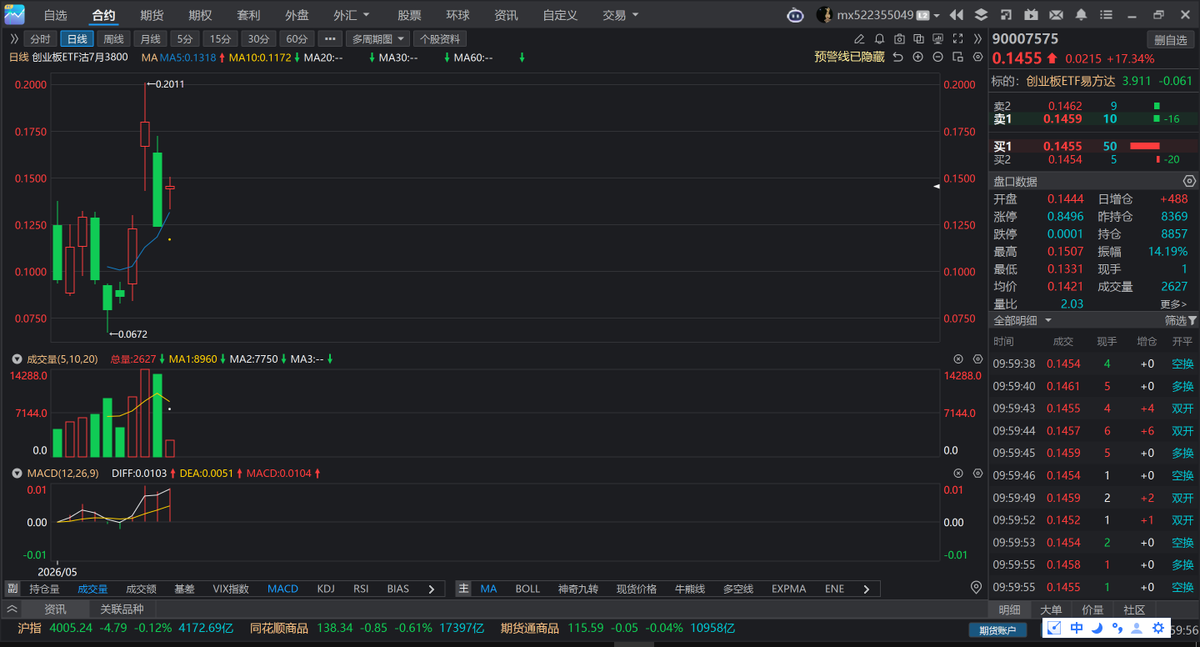The height and width of the screenshot is (647, 1200).
Task: Select the BOLL main indicator
Action: (527, 589)
